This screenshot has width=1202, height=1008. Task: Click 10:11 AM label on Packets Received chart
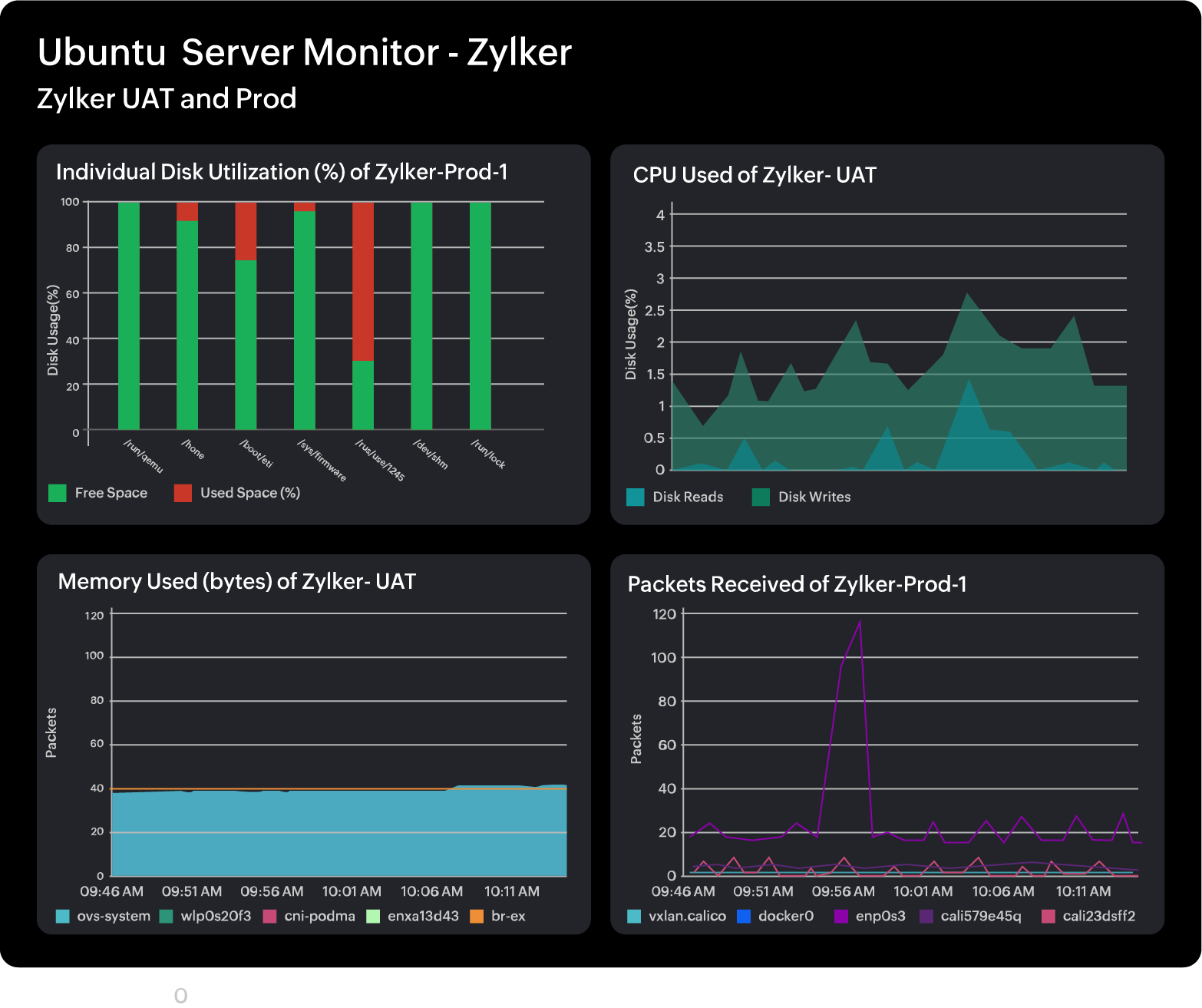tap(1083, 891)
